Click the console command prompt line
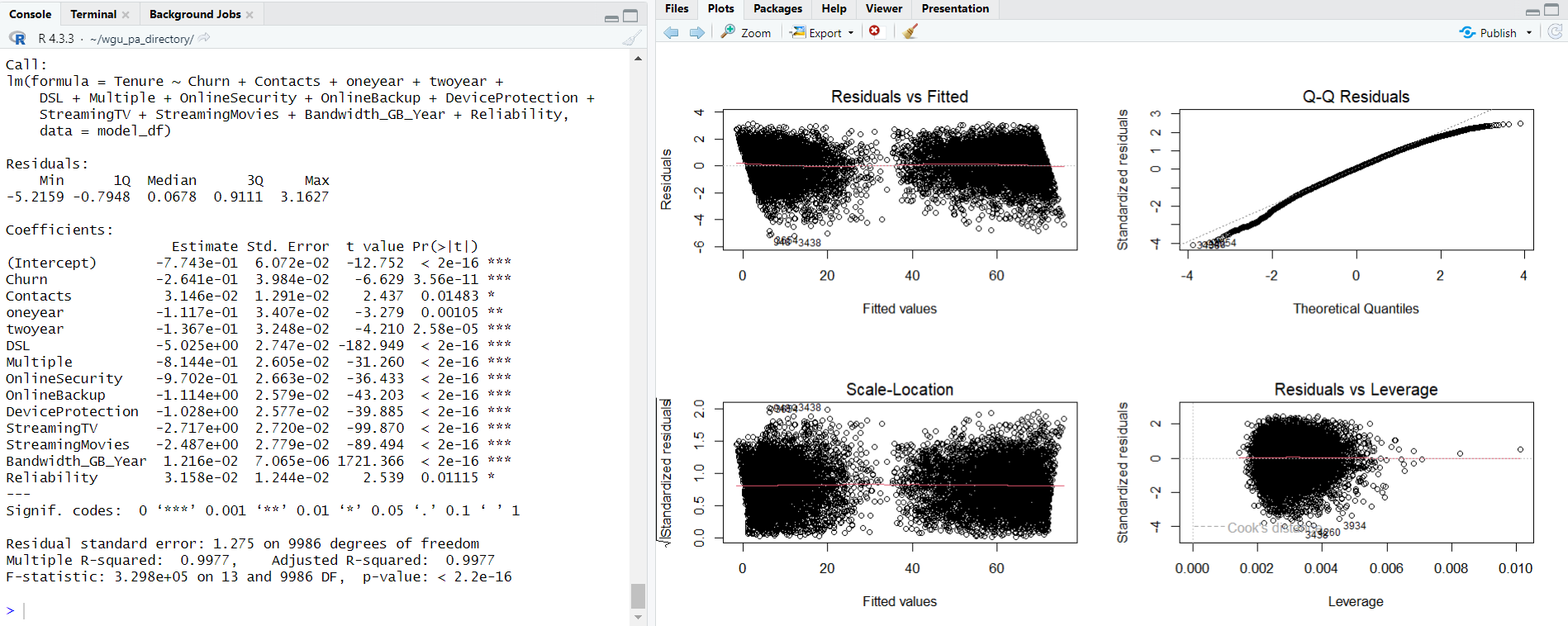The width and height of the screenshot is (1568, 626). [314, 610]
